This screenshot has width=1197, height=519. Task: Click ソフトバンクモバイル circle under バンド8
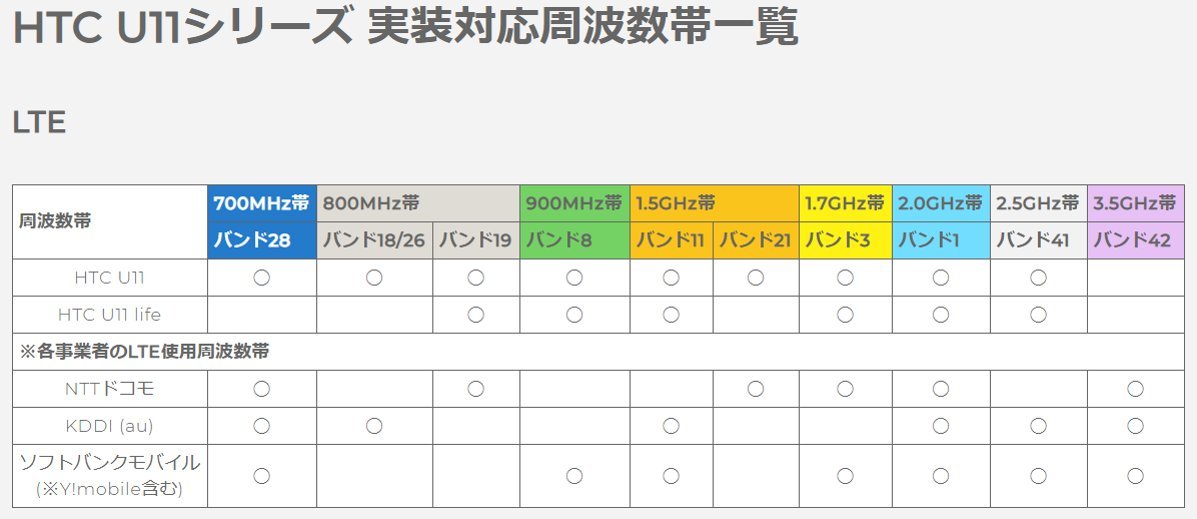click(574, 476)
